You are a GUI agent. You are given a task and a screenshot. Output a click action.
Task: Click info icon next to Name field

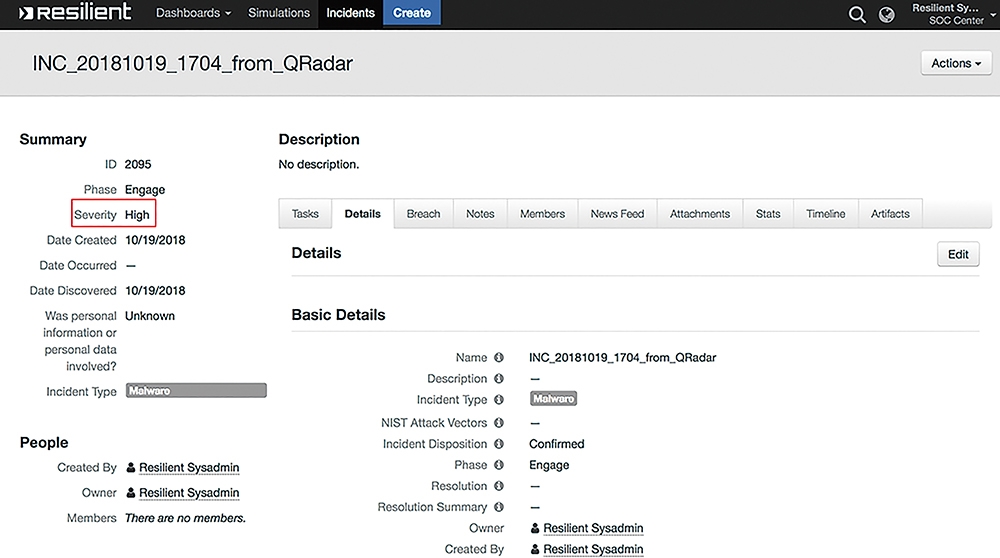499,357
